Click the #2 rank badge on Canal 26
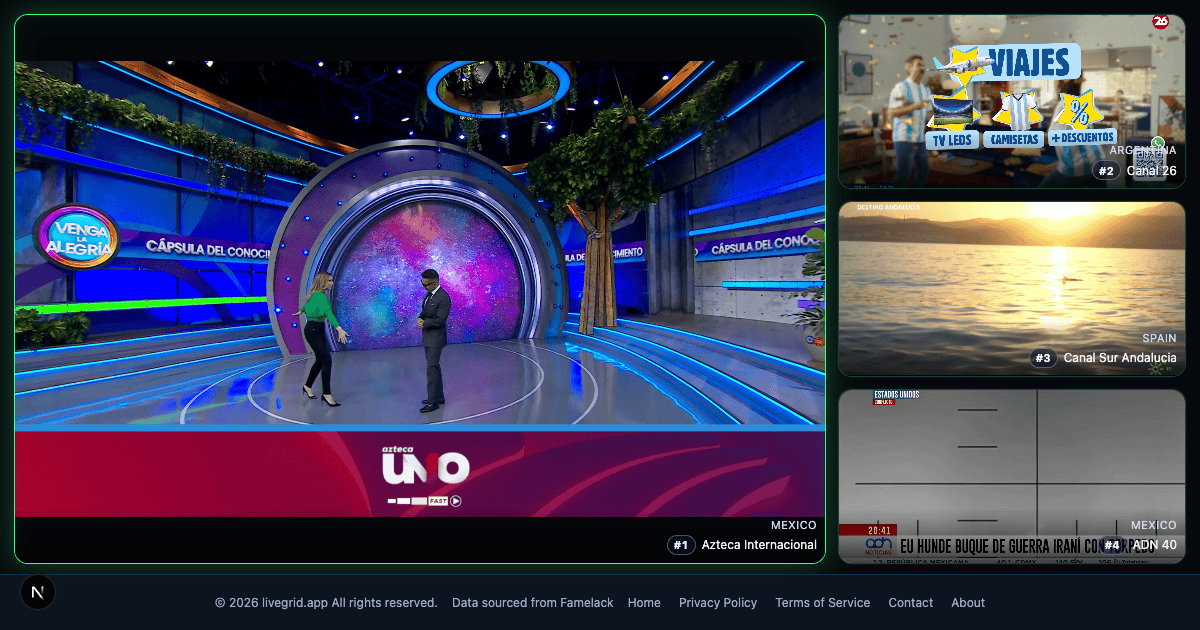The height and width of the screenshot is (630, 1200). point(1106,171)
